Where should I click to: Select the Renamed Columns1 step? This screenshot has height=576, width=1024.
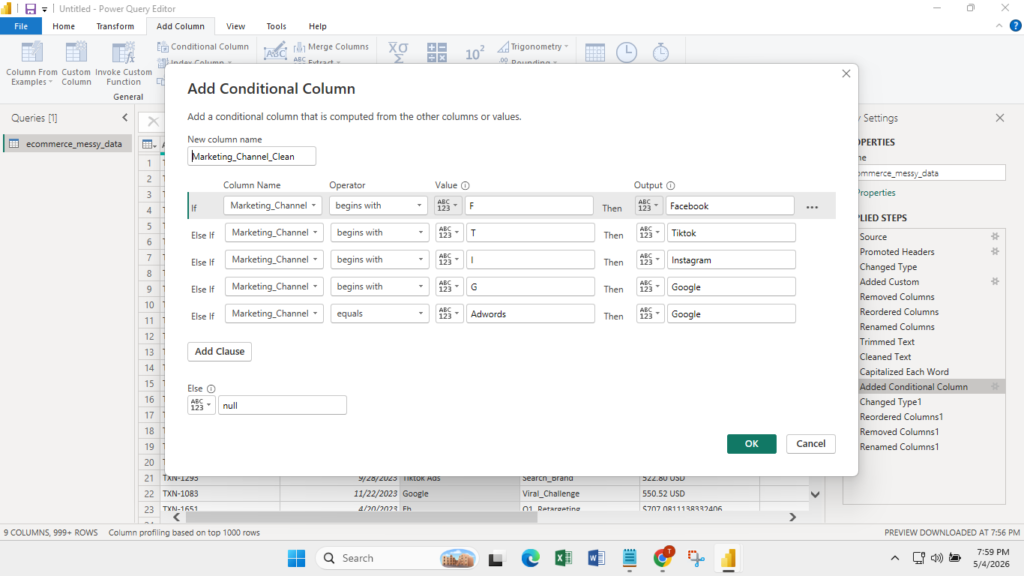point(899,447)
